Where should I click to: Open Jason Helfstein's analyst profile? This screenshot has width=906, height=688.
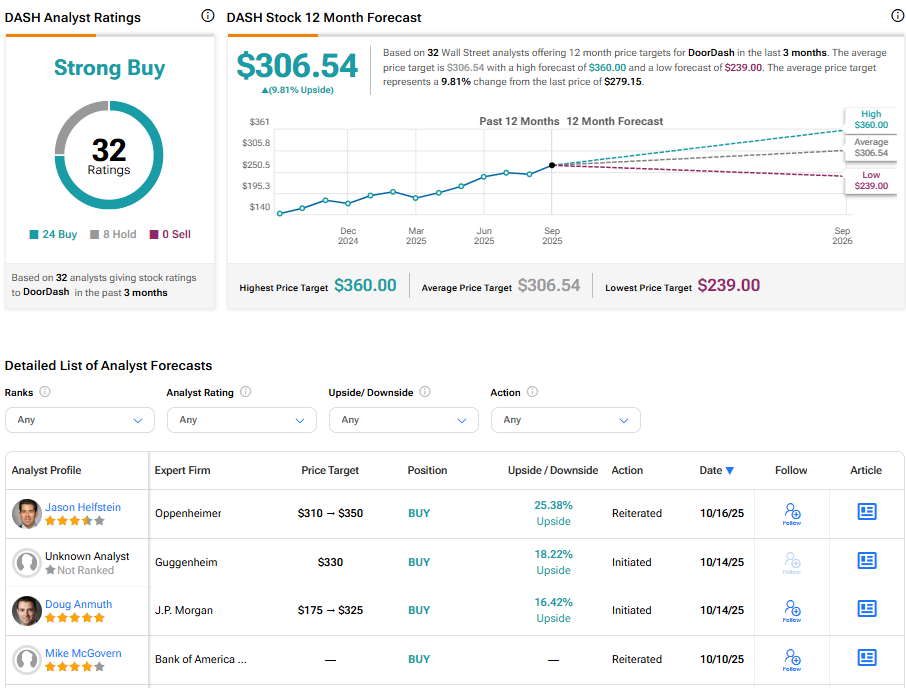point(83,507)
